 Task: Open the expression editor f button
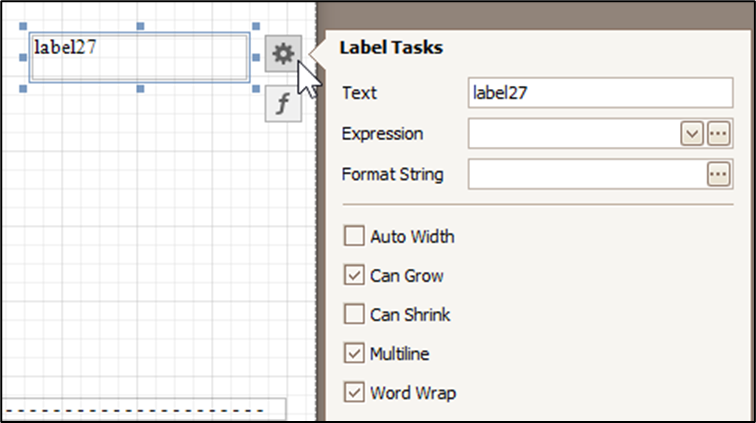(x=283, y=104)
